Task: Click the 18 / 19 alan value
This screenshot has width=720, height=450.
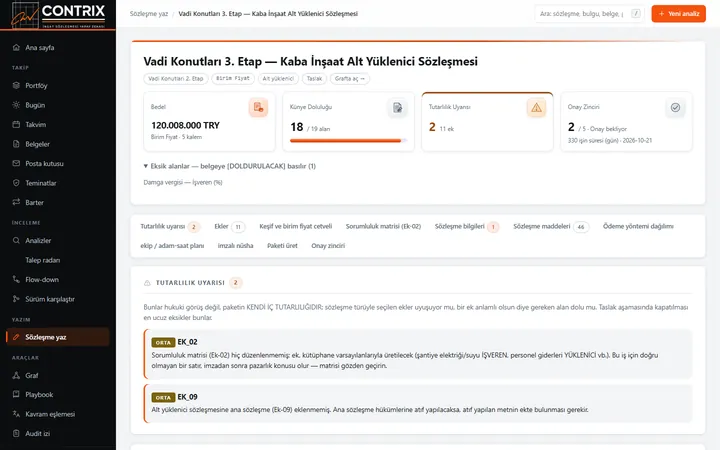Action: [310, 127]
